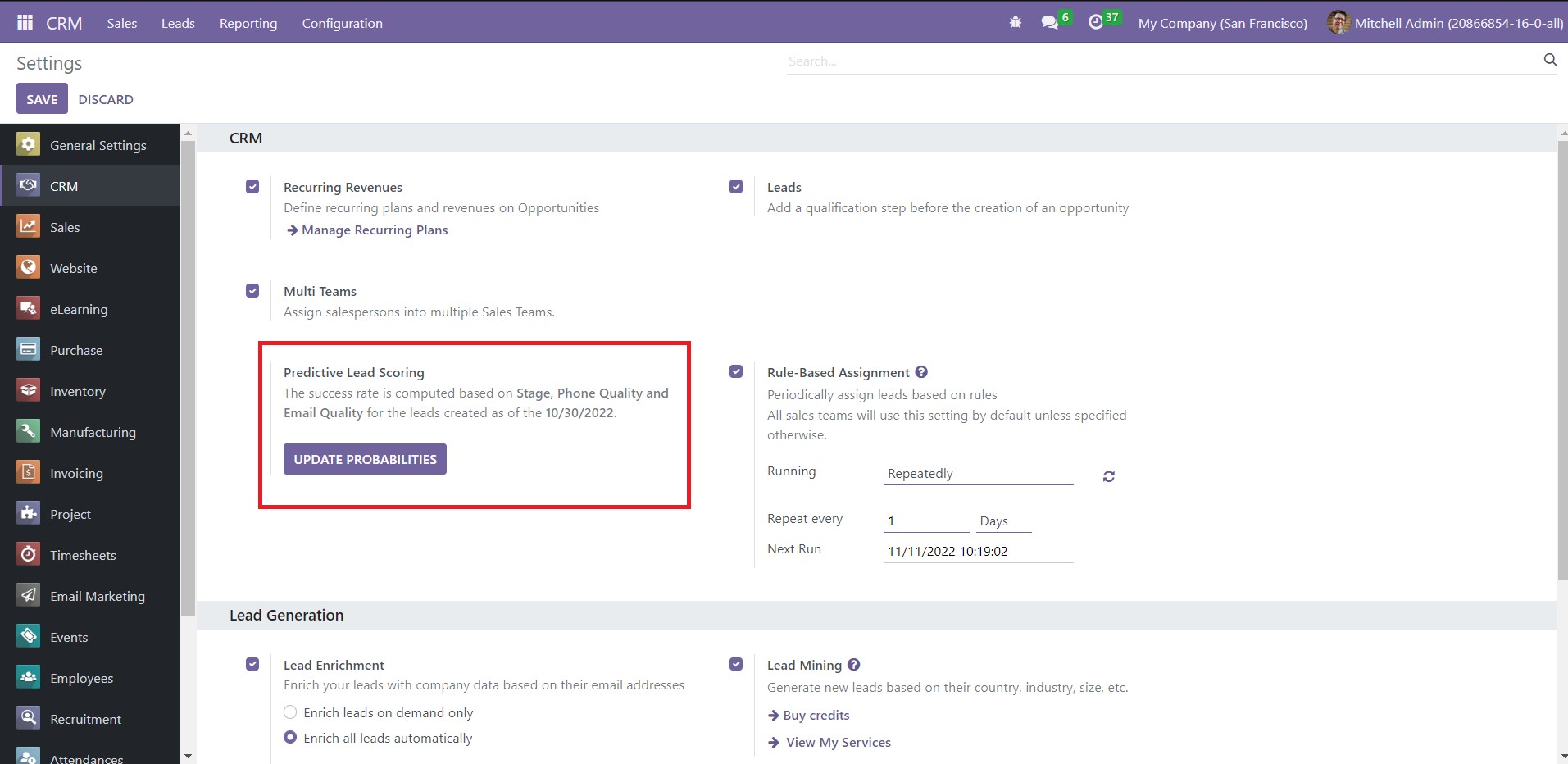Click the Update Probabilities button
1568x764 pixels.
point(365,459)
